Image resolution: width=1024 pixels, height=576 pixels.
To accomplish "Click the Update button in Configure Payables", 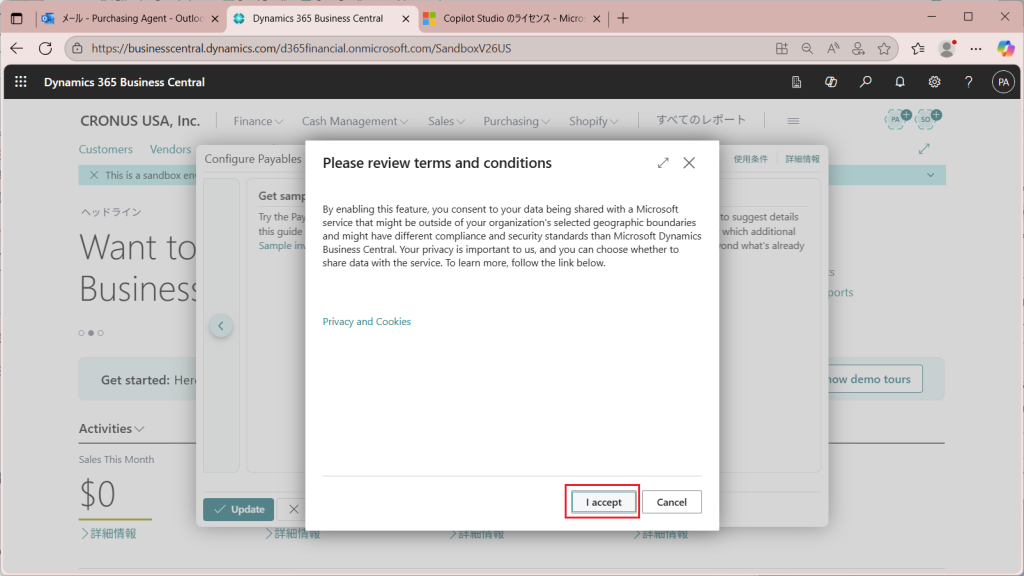I will tap(238, 509).
